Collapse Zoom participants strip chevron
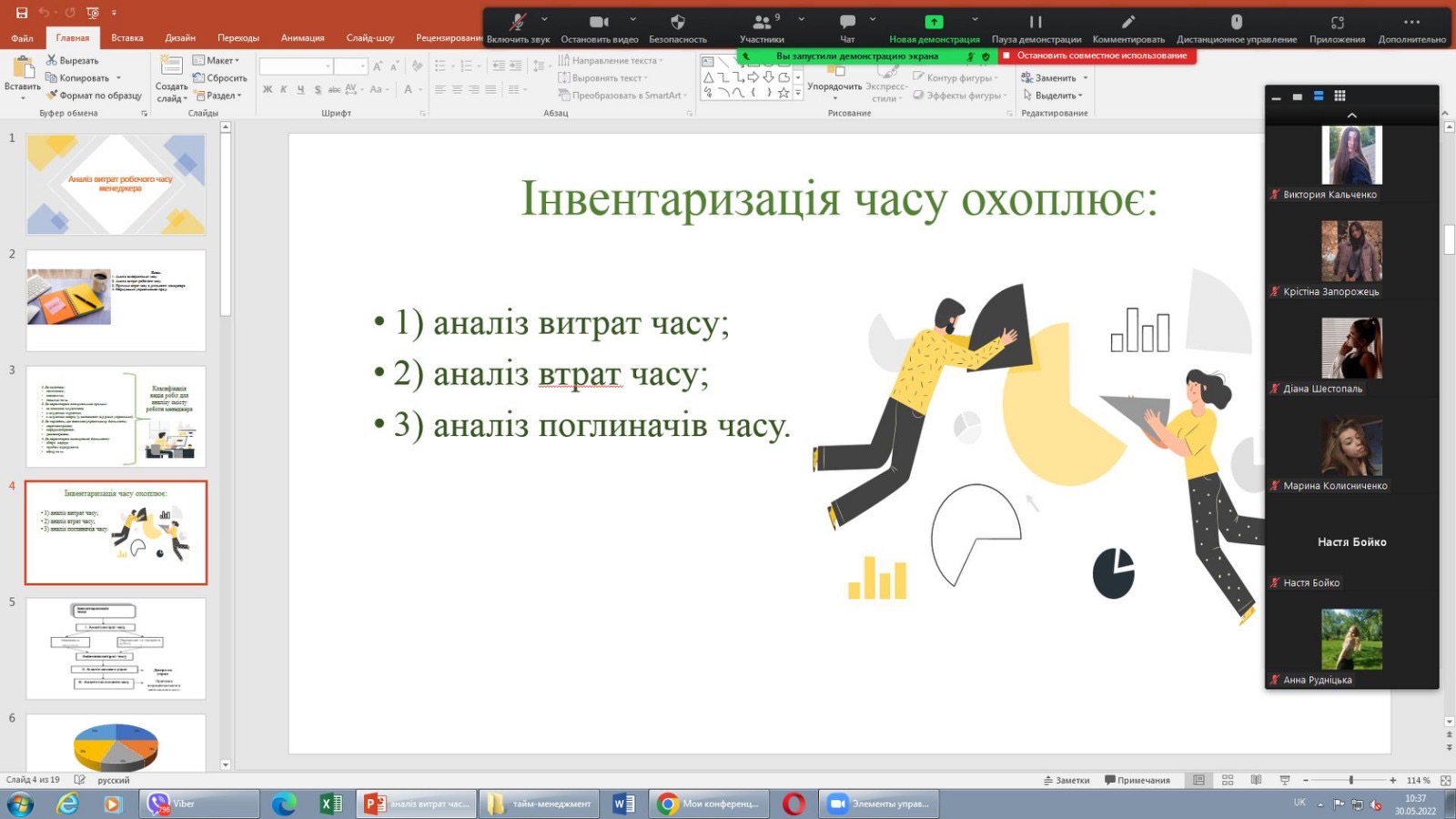 click(1351, 116)
